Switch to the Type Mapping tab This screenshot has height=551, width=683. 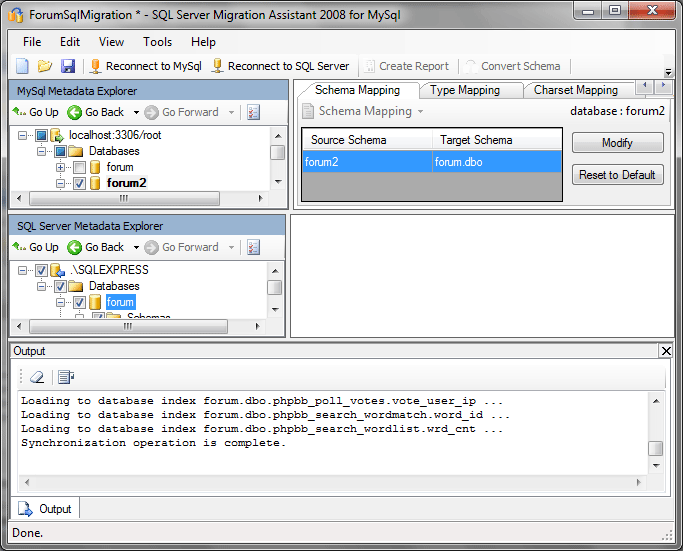pos(463,90)
